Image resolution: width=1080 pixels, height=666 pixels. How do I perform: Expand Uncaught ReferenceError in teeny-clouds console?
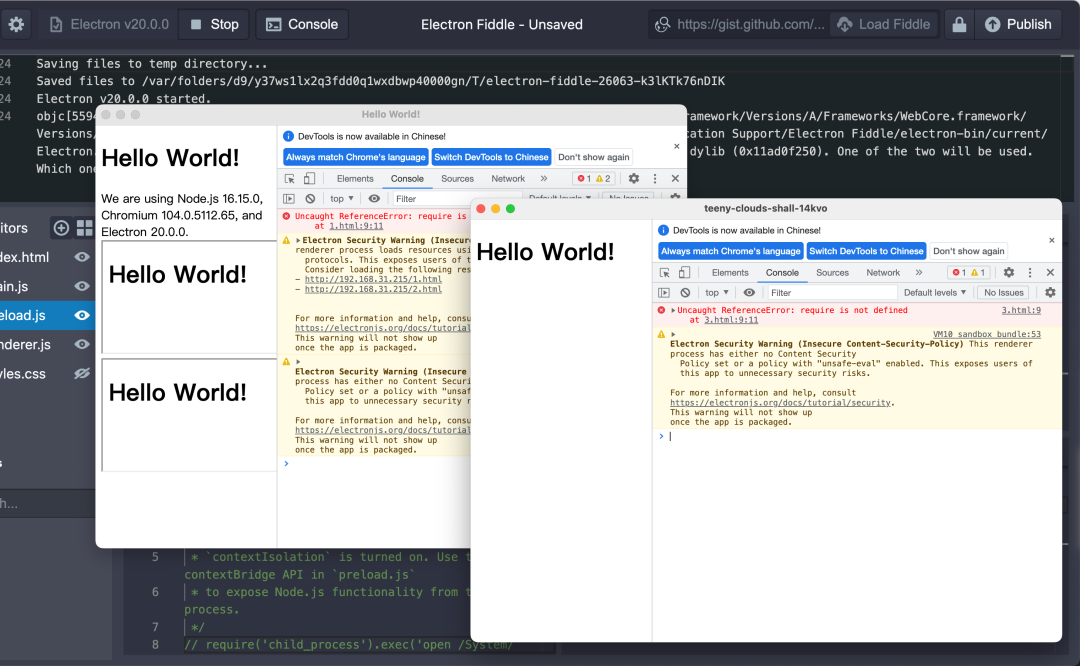(673, 311)
